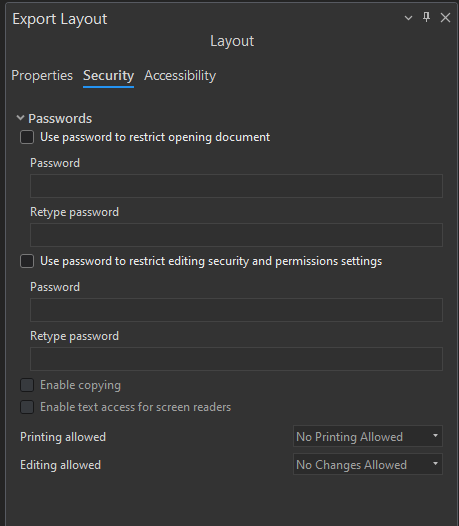
Task: Open the pane options chevron menu
Action: coord(408,18)
